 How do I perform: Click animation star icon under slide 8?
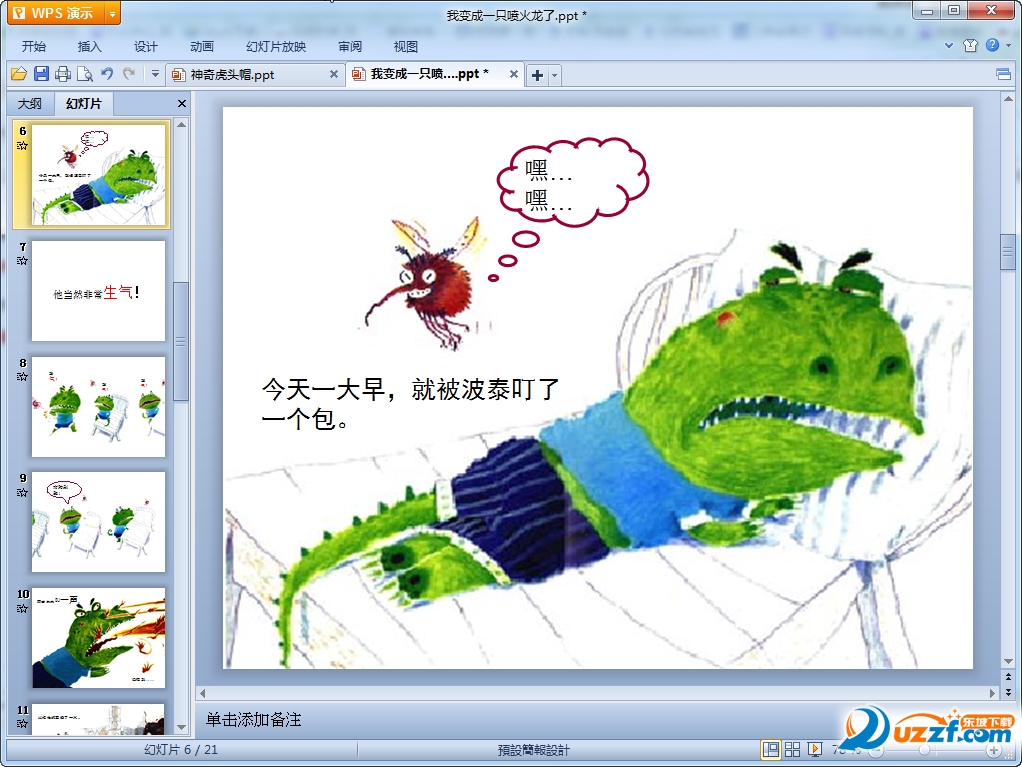tap(22, 377)
